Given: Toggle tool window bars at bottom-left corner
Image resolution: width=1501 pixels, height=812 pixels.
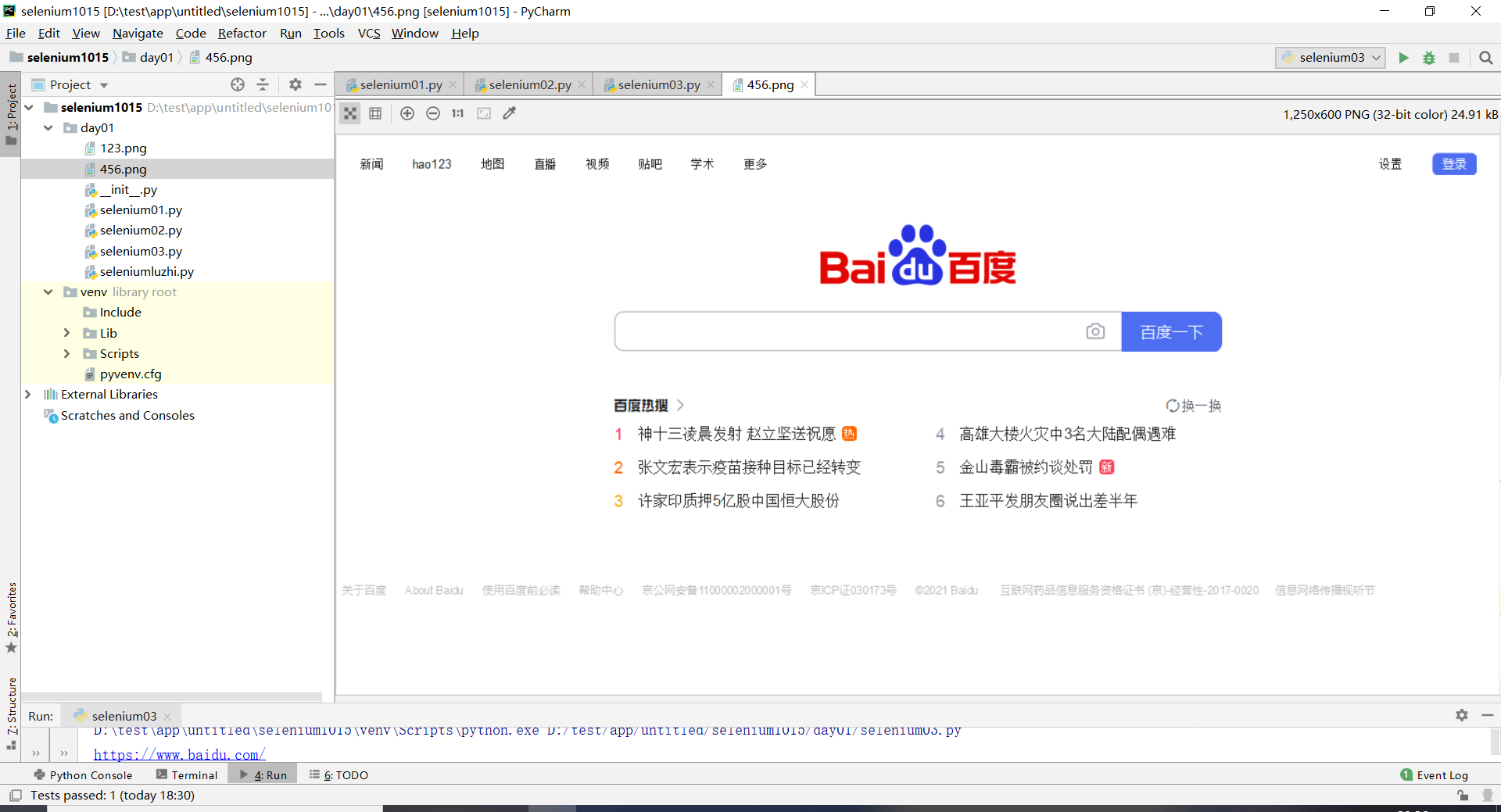Looking at the screenshot, I should [16, 796].
